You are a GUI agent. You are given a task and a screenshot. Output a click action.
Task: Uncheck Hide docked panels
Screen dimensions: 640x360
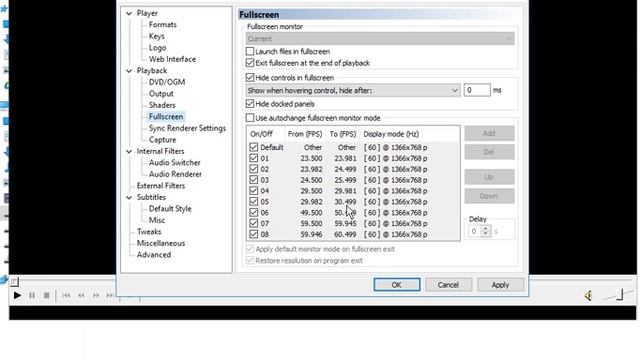point(250,104)
